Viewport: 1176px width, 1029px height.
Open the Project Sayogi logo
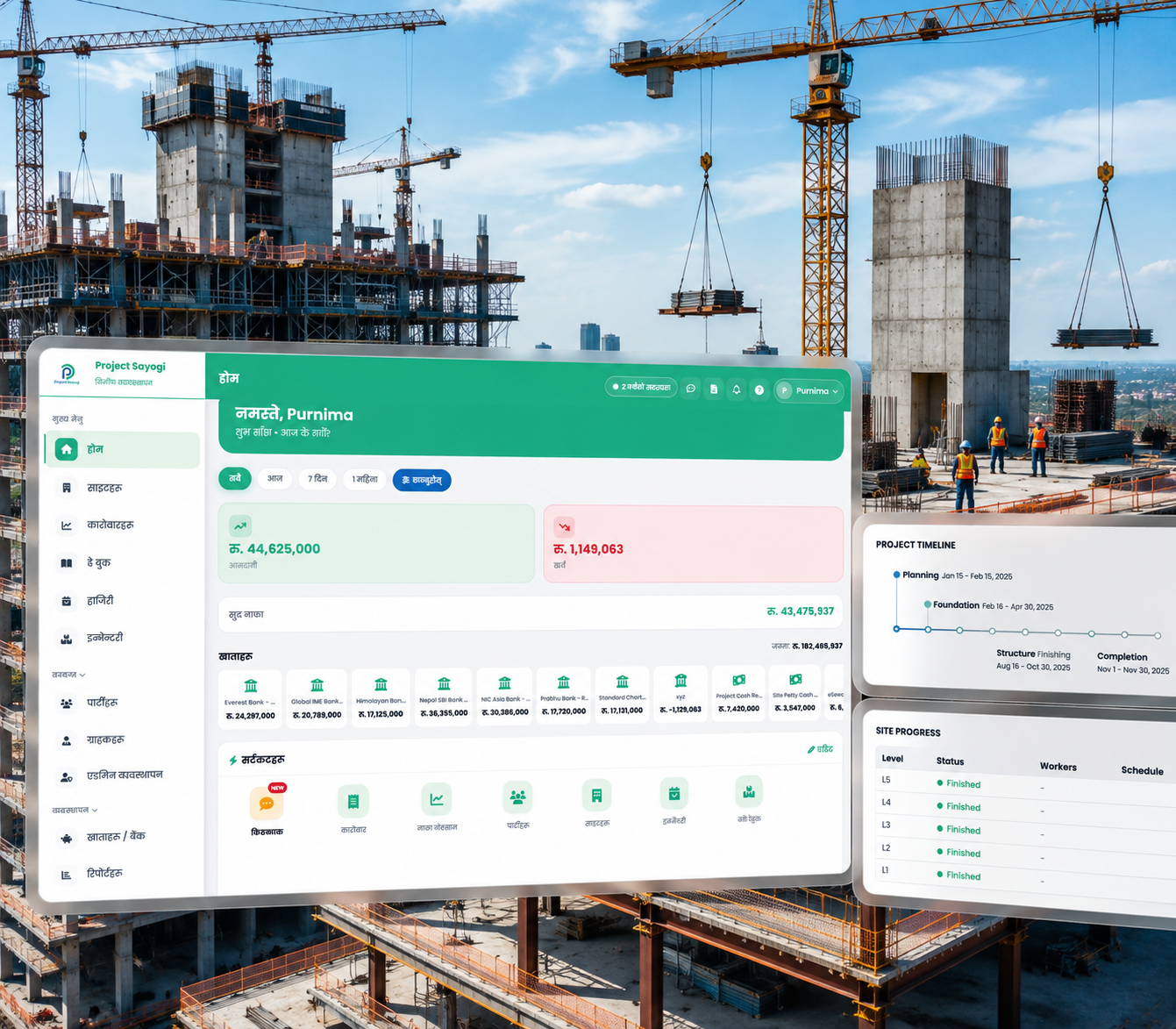point(67,375)
